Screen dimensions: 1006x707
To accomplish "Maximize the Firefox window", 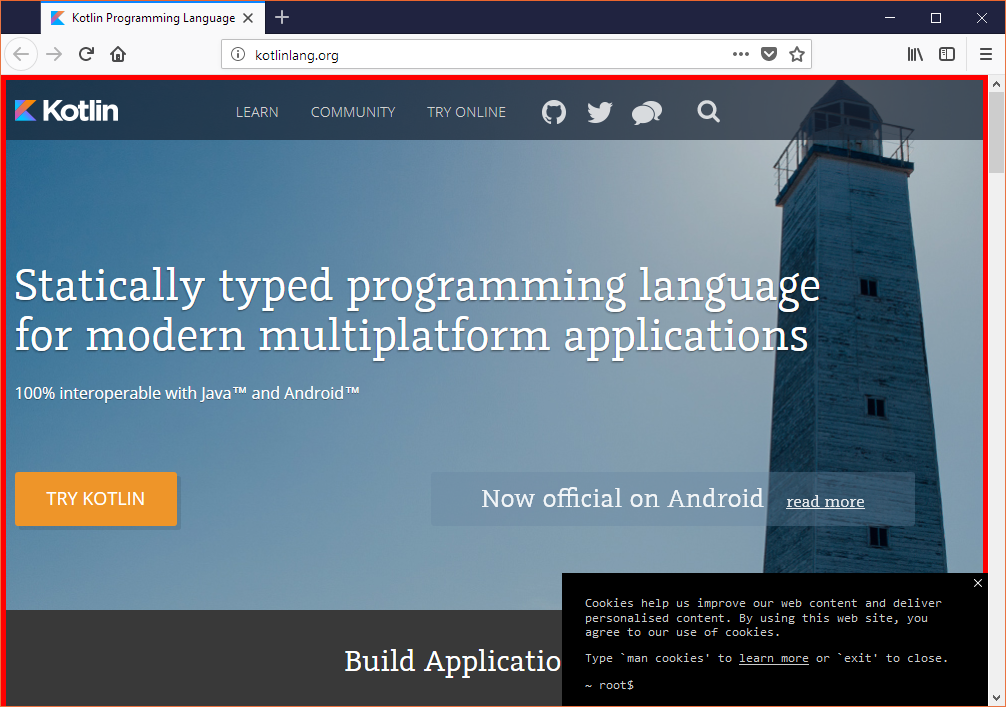I will tap(935, 18).
